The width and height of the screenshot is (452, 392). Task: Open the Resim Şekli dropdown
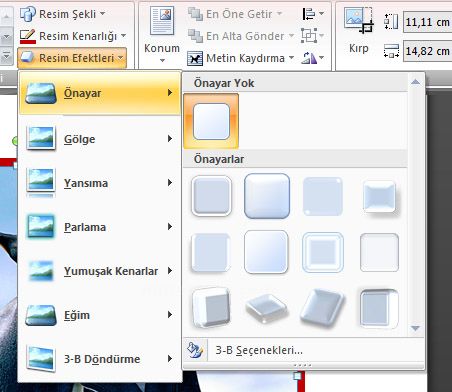coord(63,14)
